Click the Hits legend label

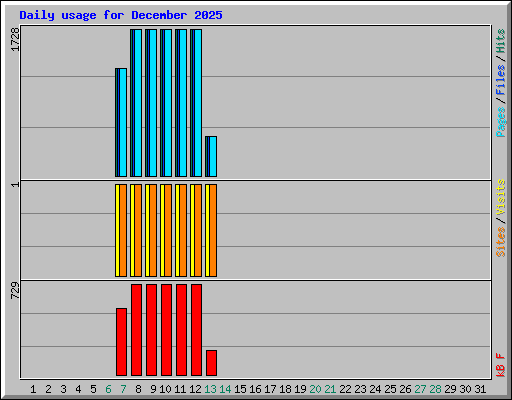tap(501, 41)
